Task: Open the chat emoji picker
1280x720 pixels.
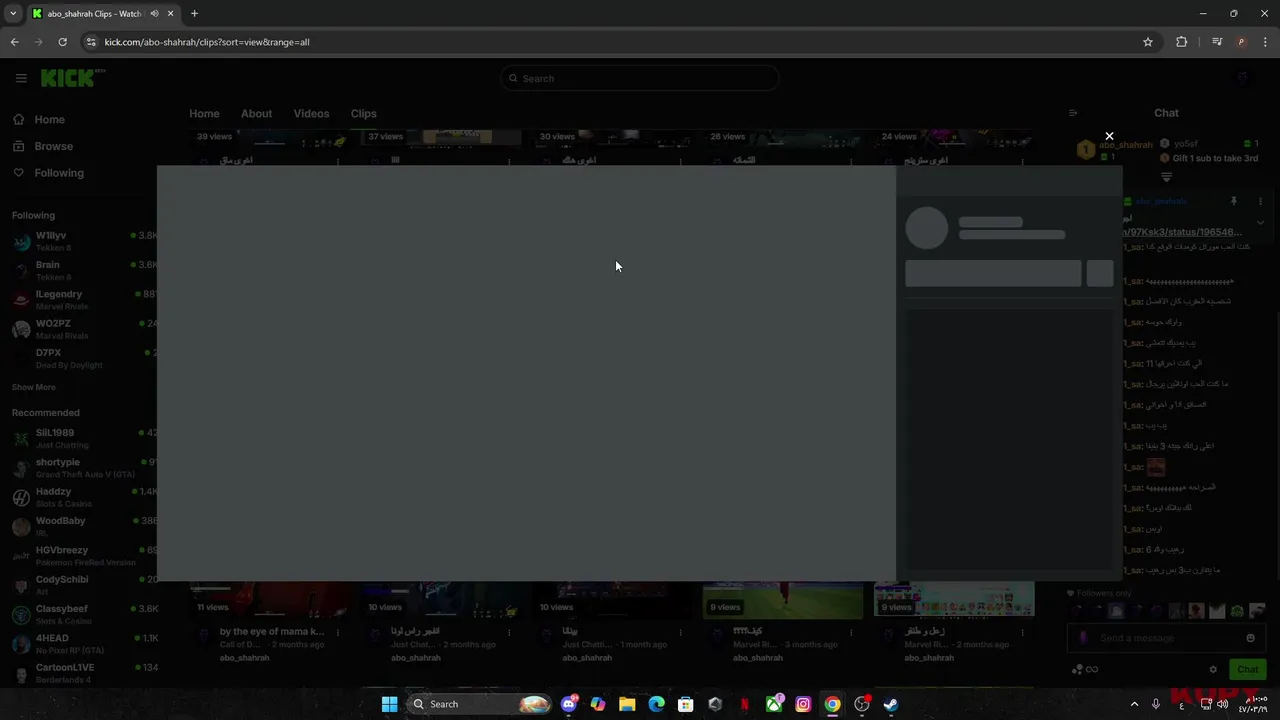Action: pyautogui.click(x=1250, y=638)
